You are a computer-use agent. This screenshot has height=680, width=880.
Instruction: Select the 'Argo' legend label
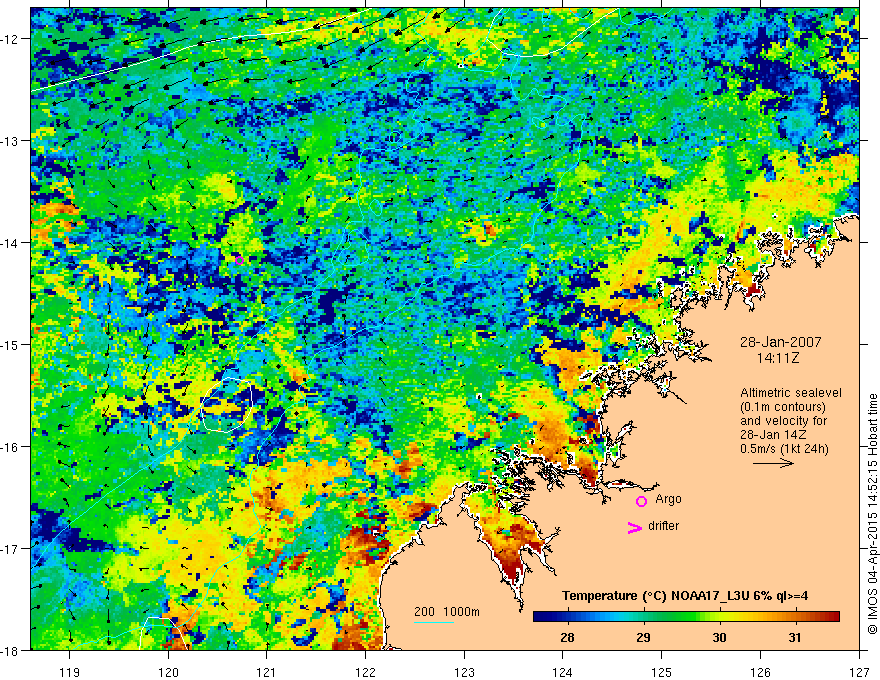click(668, 499)
